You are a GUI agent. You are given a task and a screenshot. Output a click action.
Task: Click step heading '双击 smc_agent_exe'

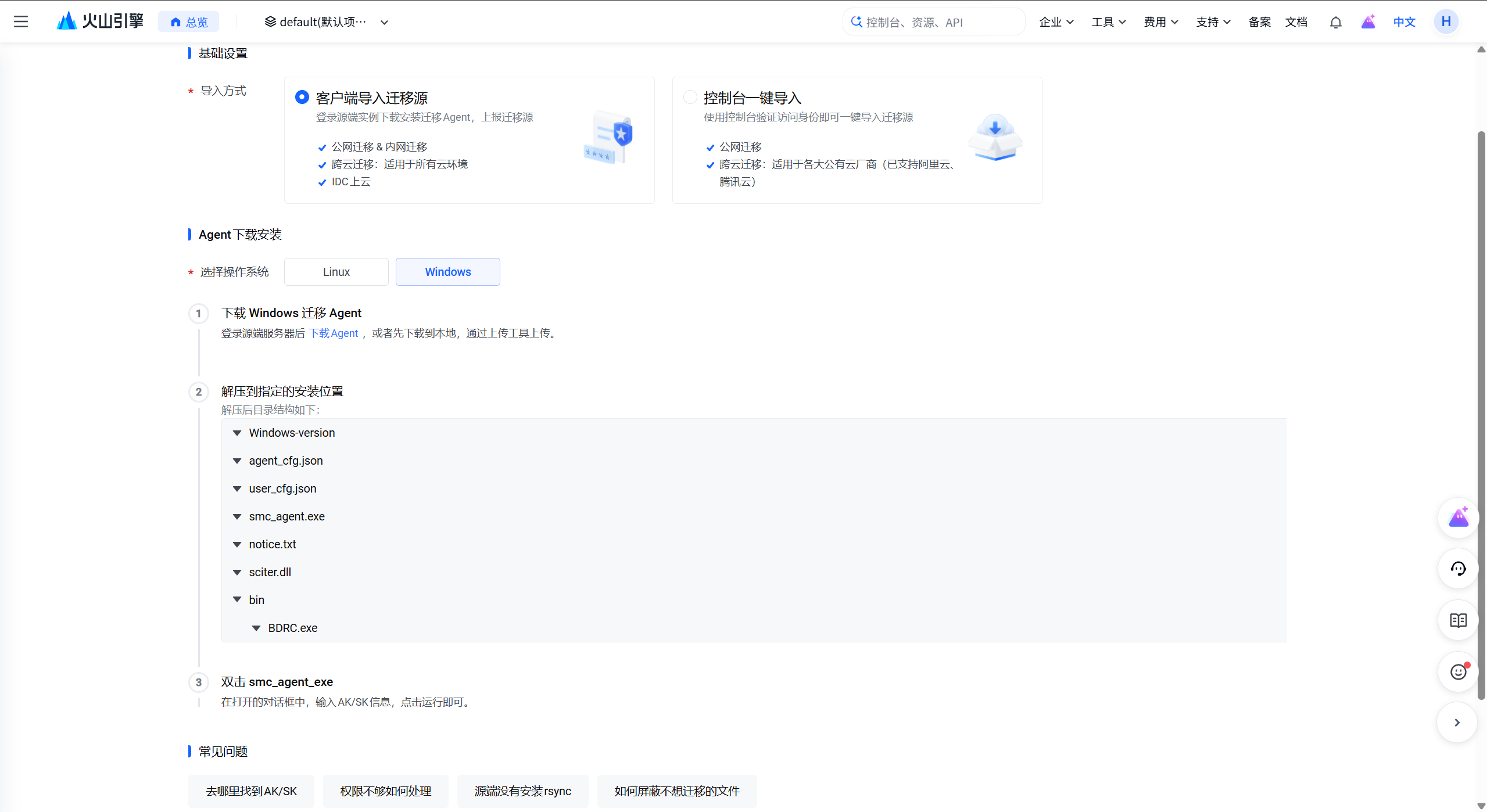click(x=277, y=682)
